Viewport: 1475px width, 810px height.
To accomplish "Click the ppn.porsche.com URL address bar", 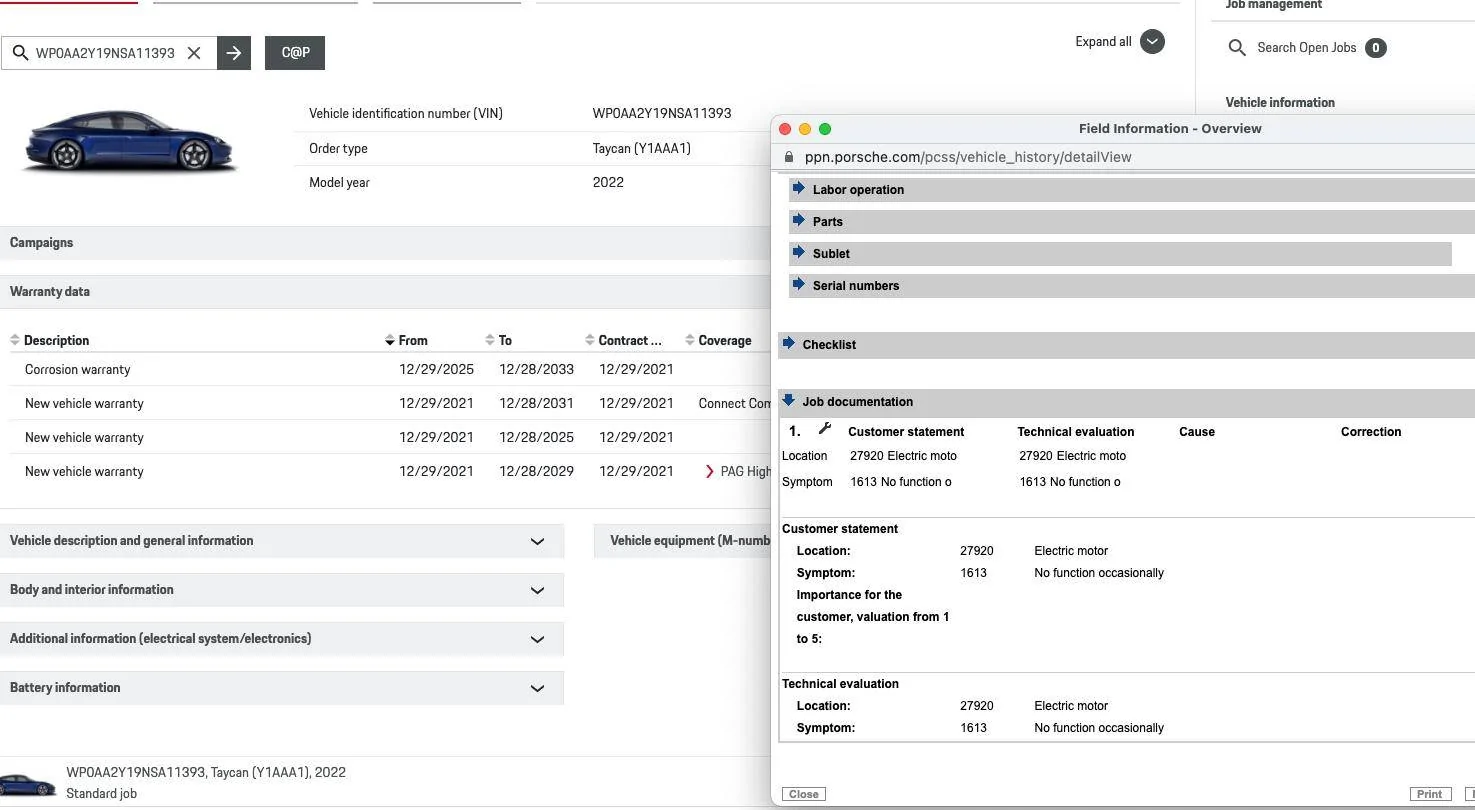I will coord(967,157).
